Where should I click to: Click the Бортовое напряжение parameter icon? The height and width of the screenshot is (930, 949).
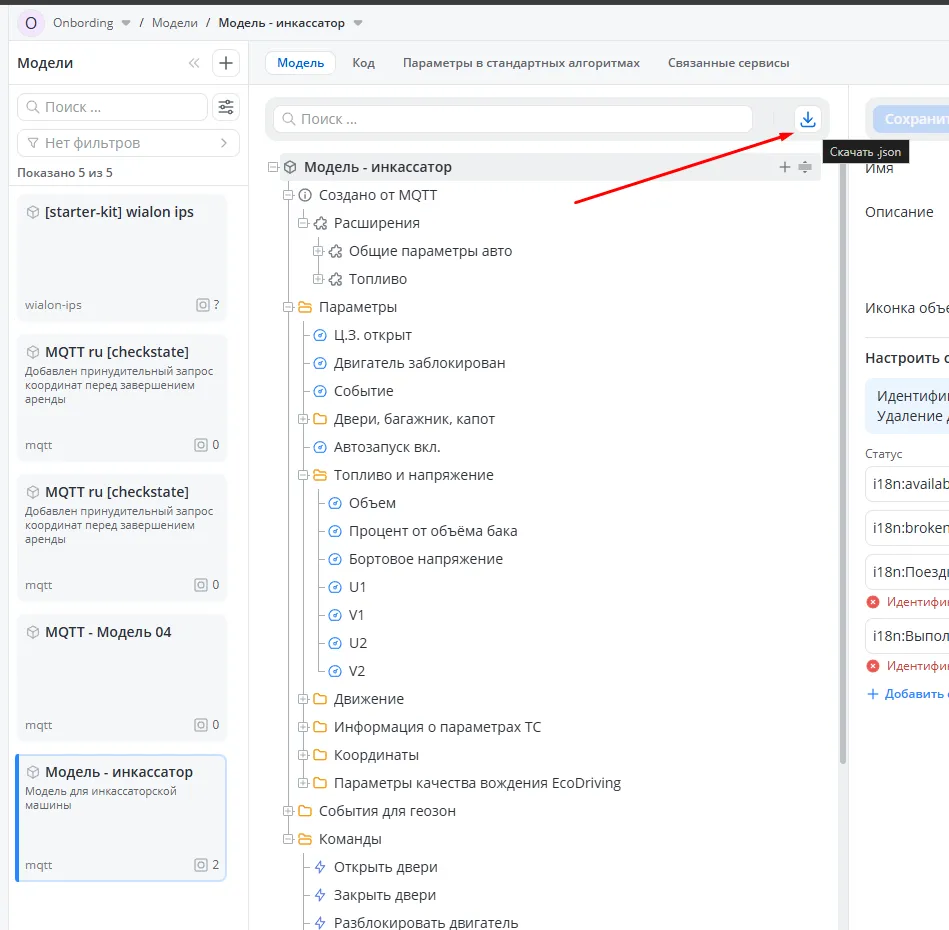point(335,559)
